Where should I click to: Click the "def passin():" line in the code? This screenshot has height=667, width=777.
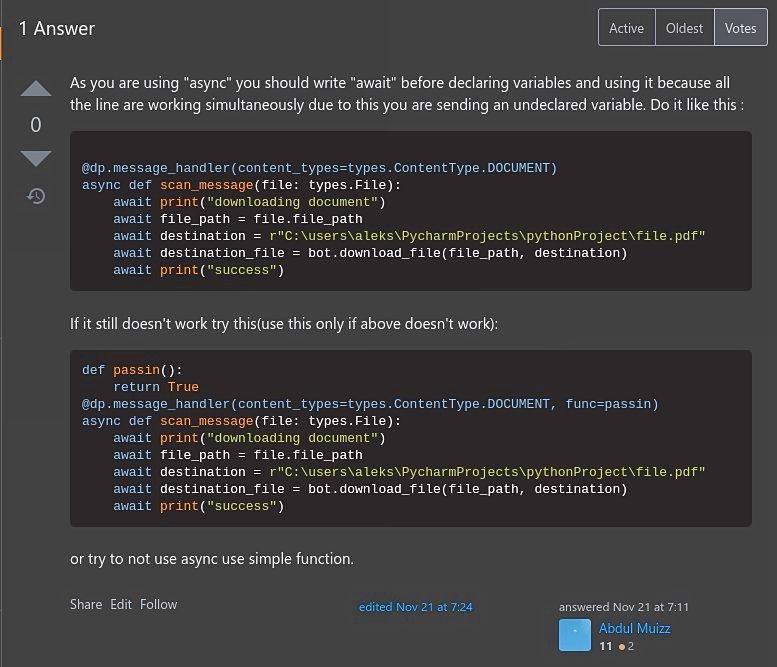coord(132,370)
